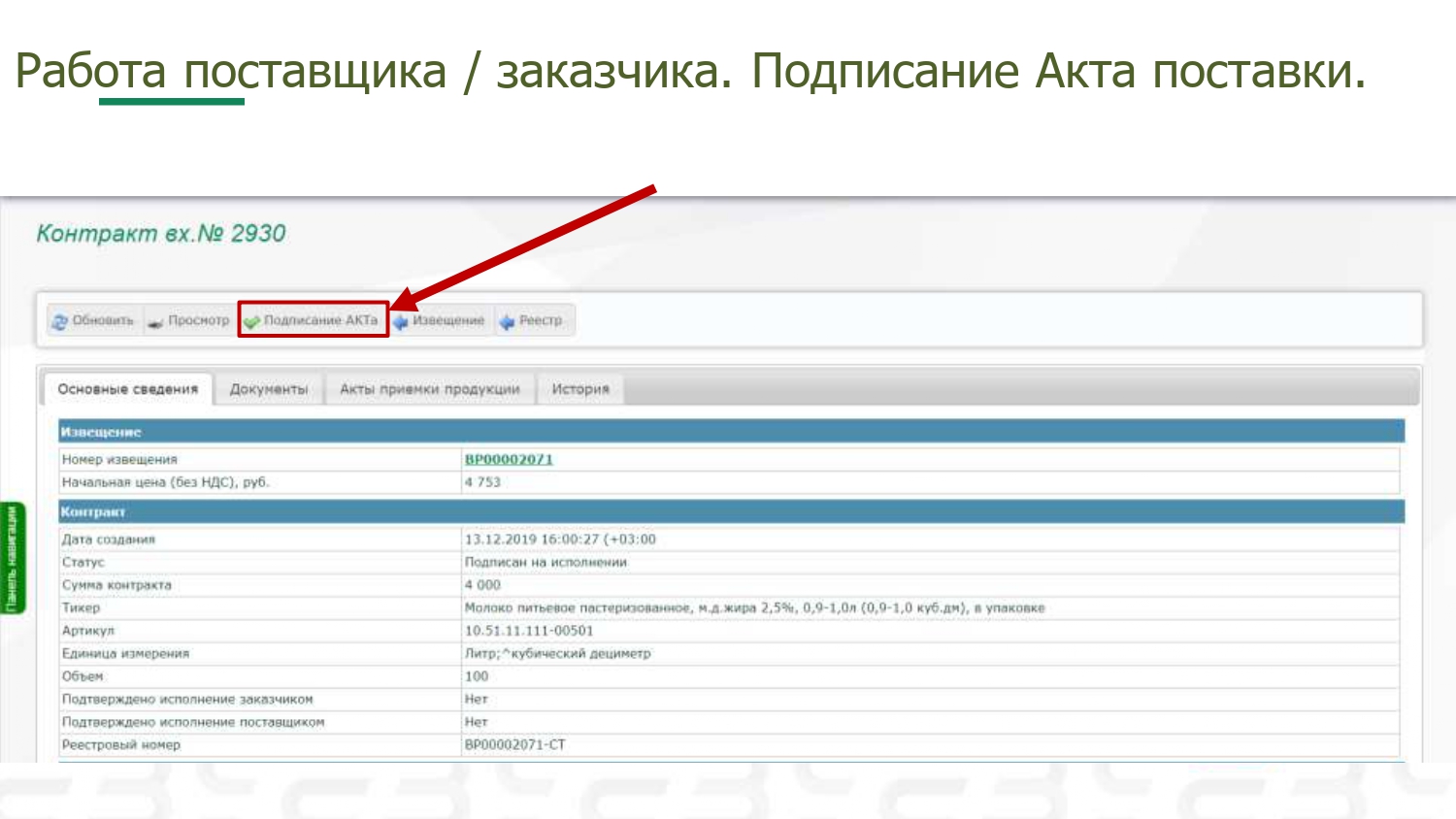Click Сумма контракта value 4 000
The image size is (1456, 819).
point(482,585)
